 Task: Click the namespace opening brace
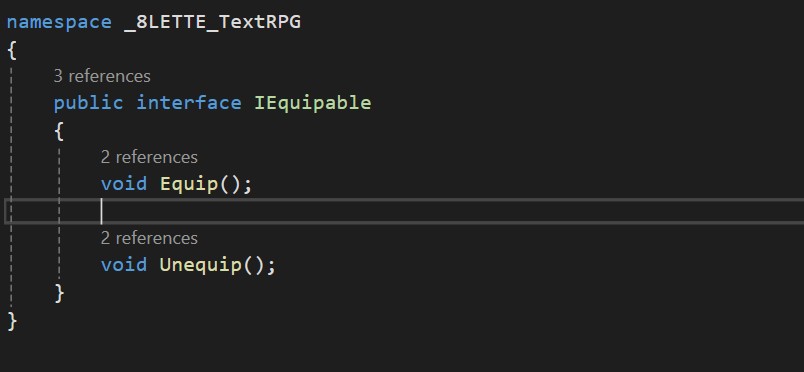(12, 51)
